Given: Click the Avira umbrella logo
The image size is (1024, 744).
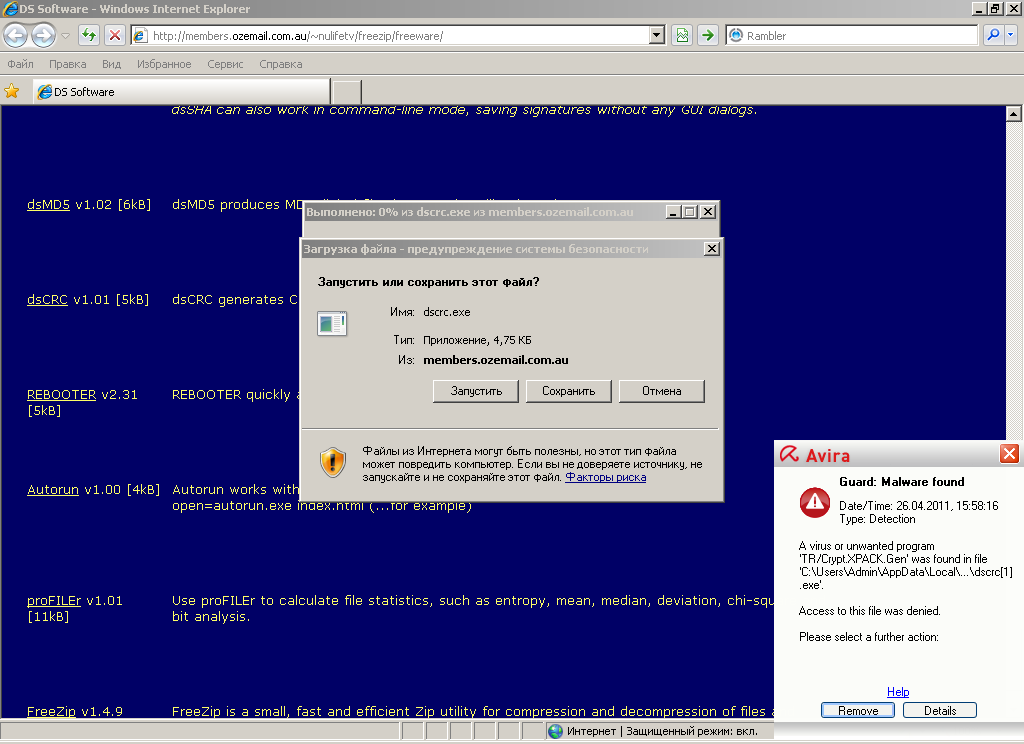Looking at the screenshot, I should 790,454.
